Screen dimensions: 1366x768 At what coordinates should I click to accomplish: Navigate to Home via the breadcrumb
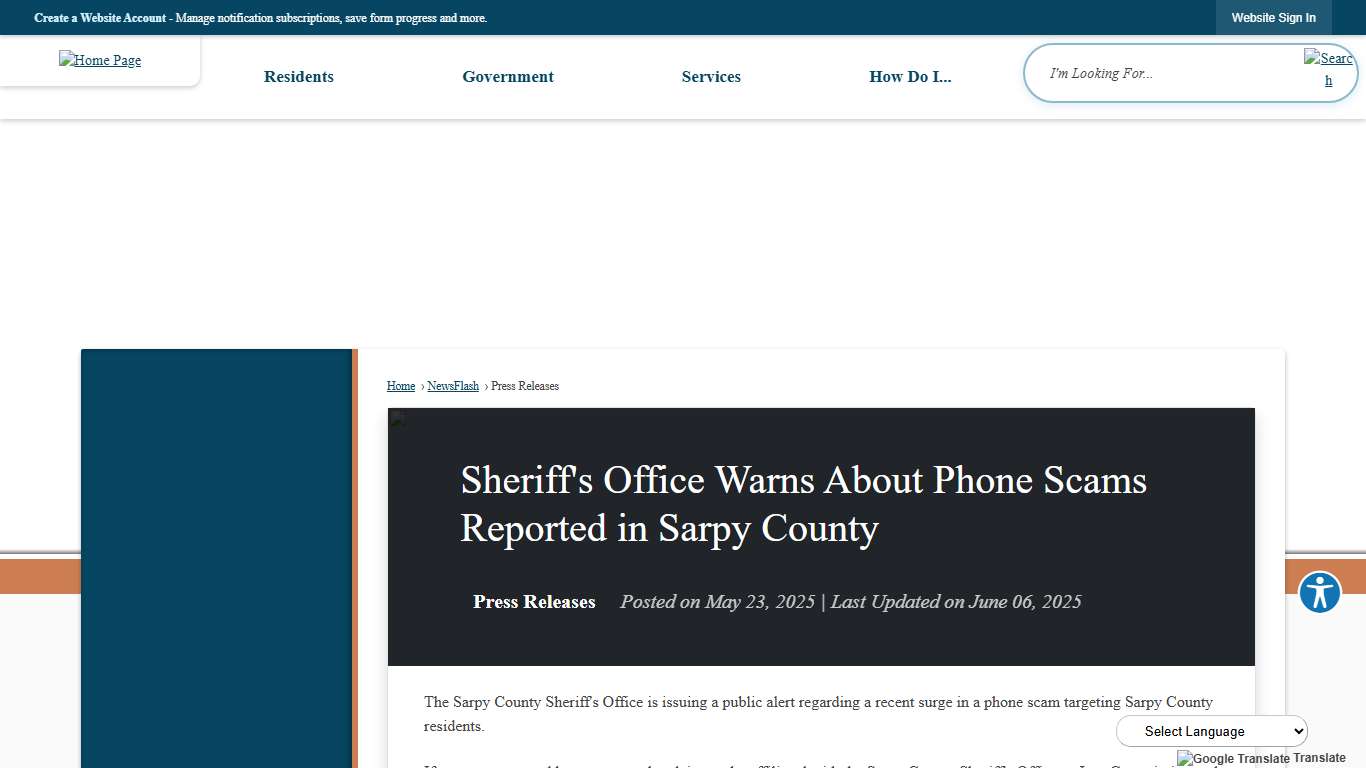click(x=401, y=386)
